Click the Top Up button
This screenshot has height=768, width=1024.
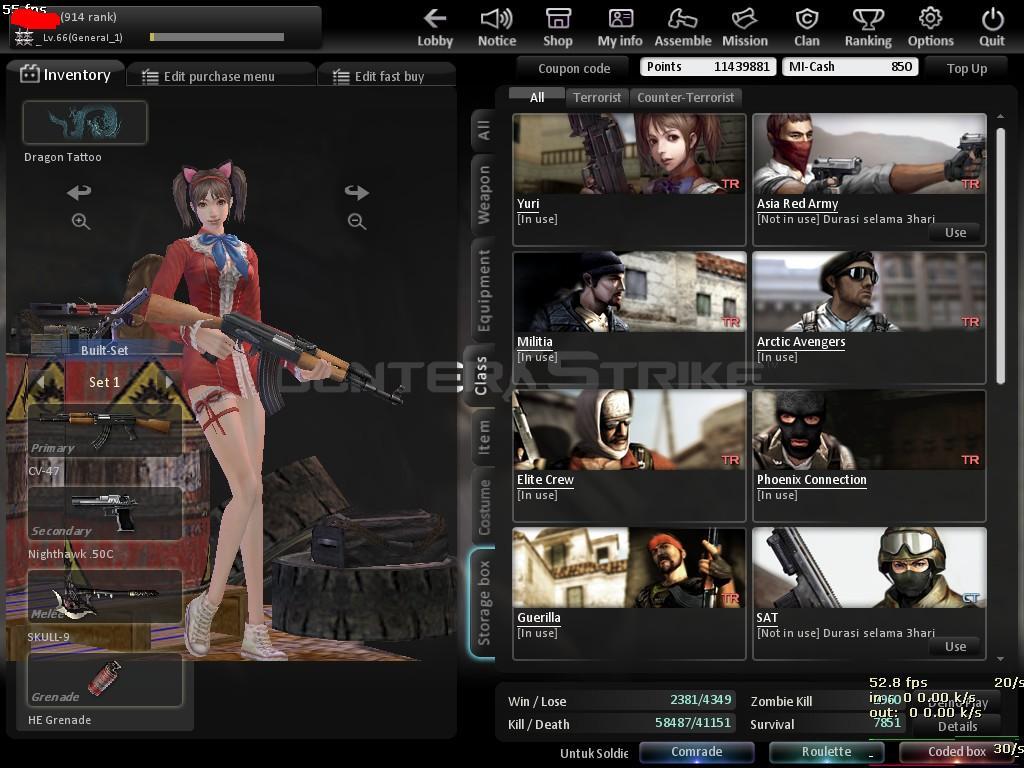967,68
